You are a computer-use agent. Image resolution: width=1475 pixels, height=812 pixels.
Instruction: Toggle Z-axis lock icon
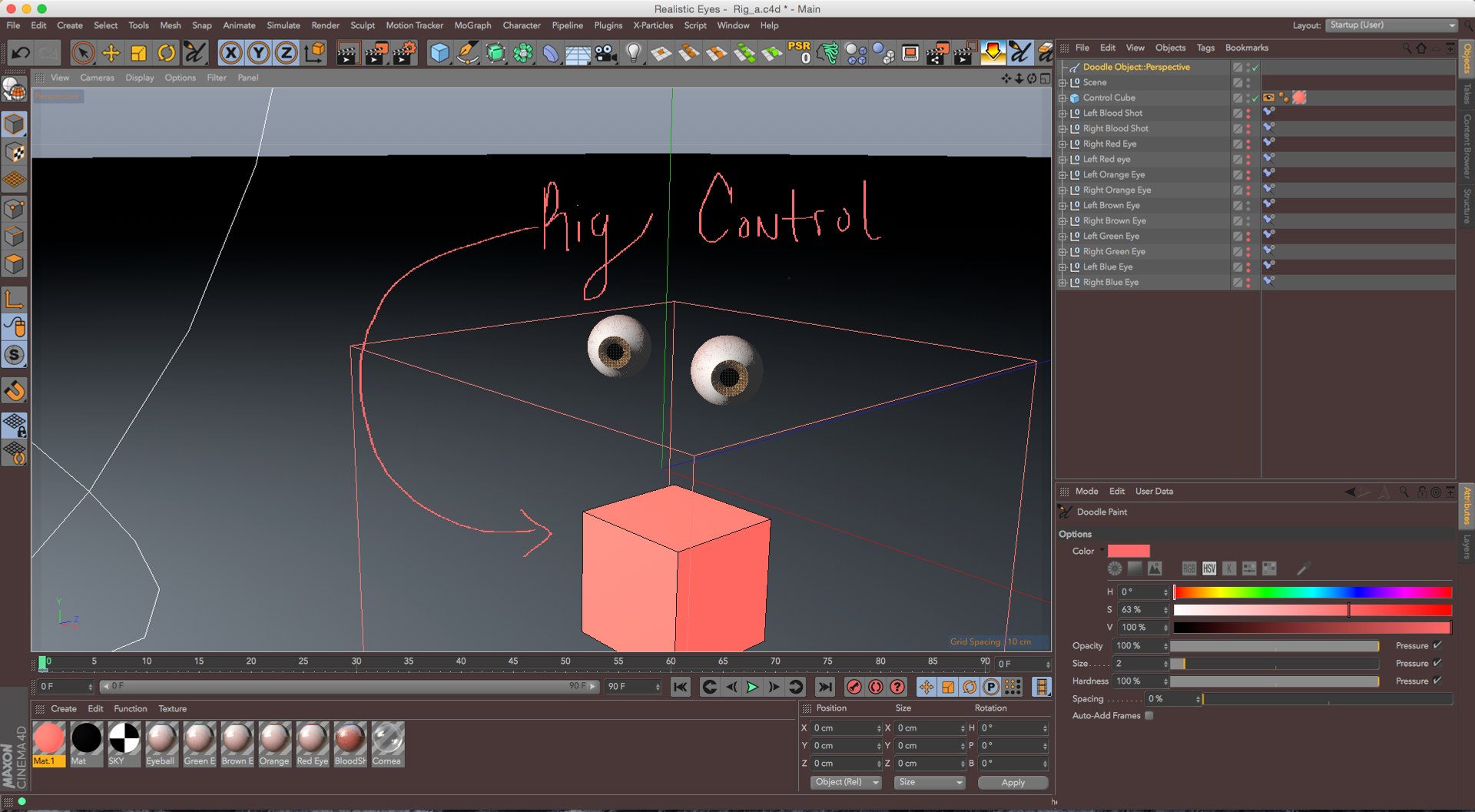287,53
